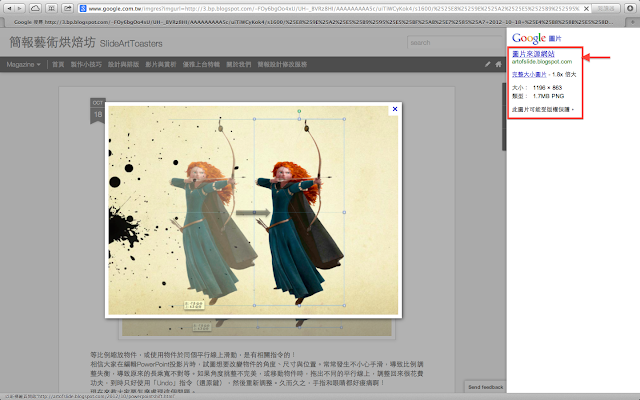Open the 關於我們 menu item

coord(239,64)
